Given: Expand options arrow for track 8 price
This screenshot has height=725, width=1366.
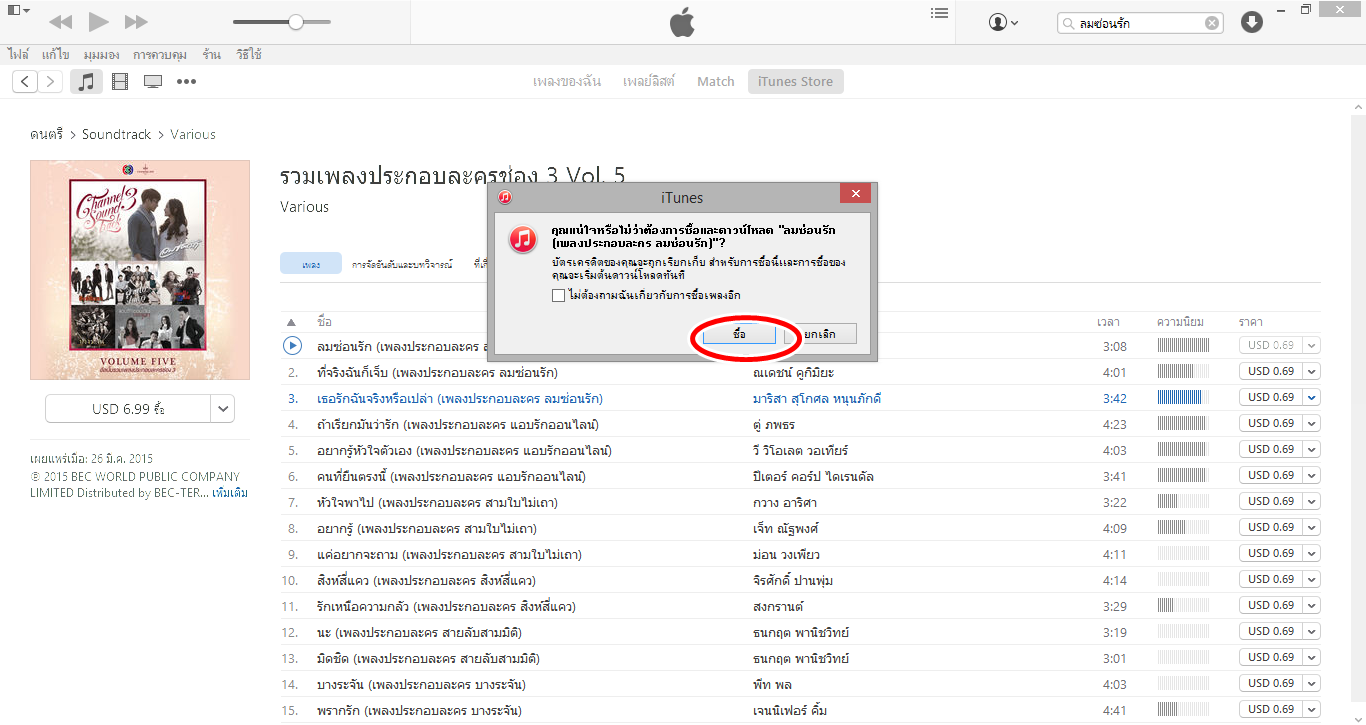Looking at the screenshot, I should [1311, 527].
